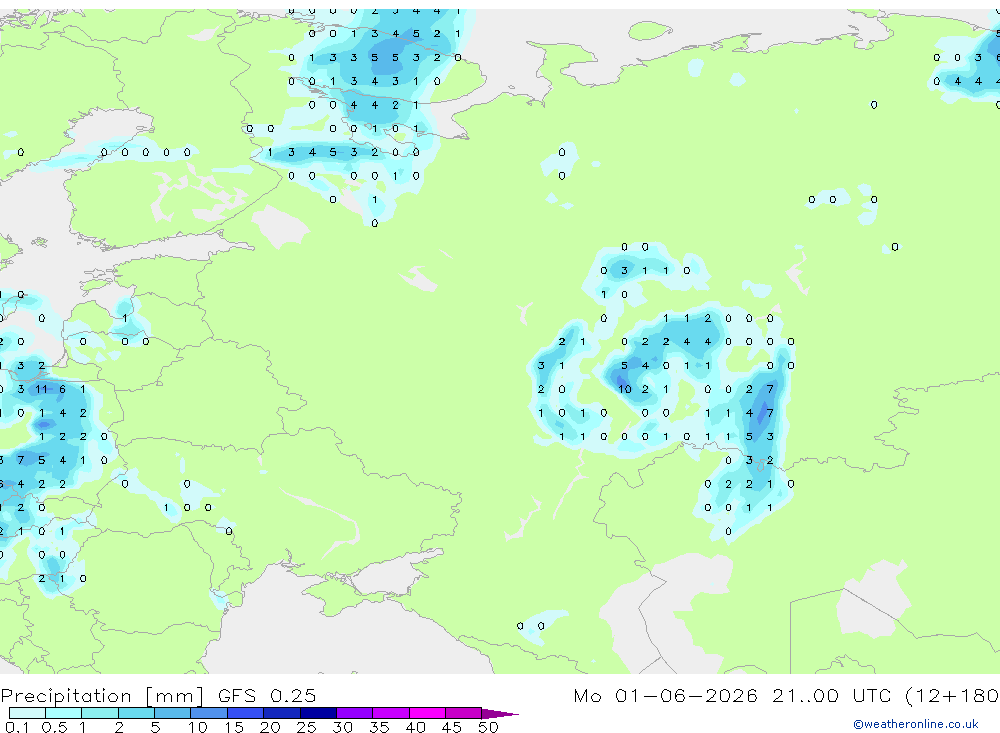Click the 0.5–1 mm legend swatch
1000x733 pixels.
tap(64, 713)
